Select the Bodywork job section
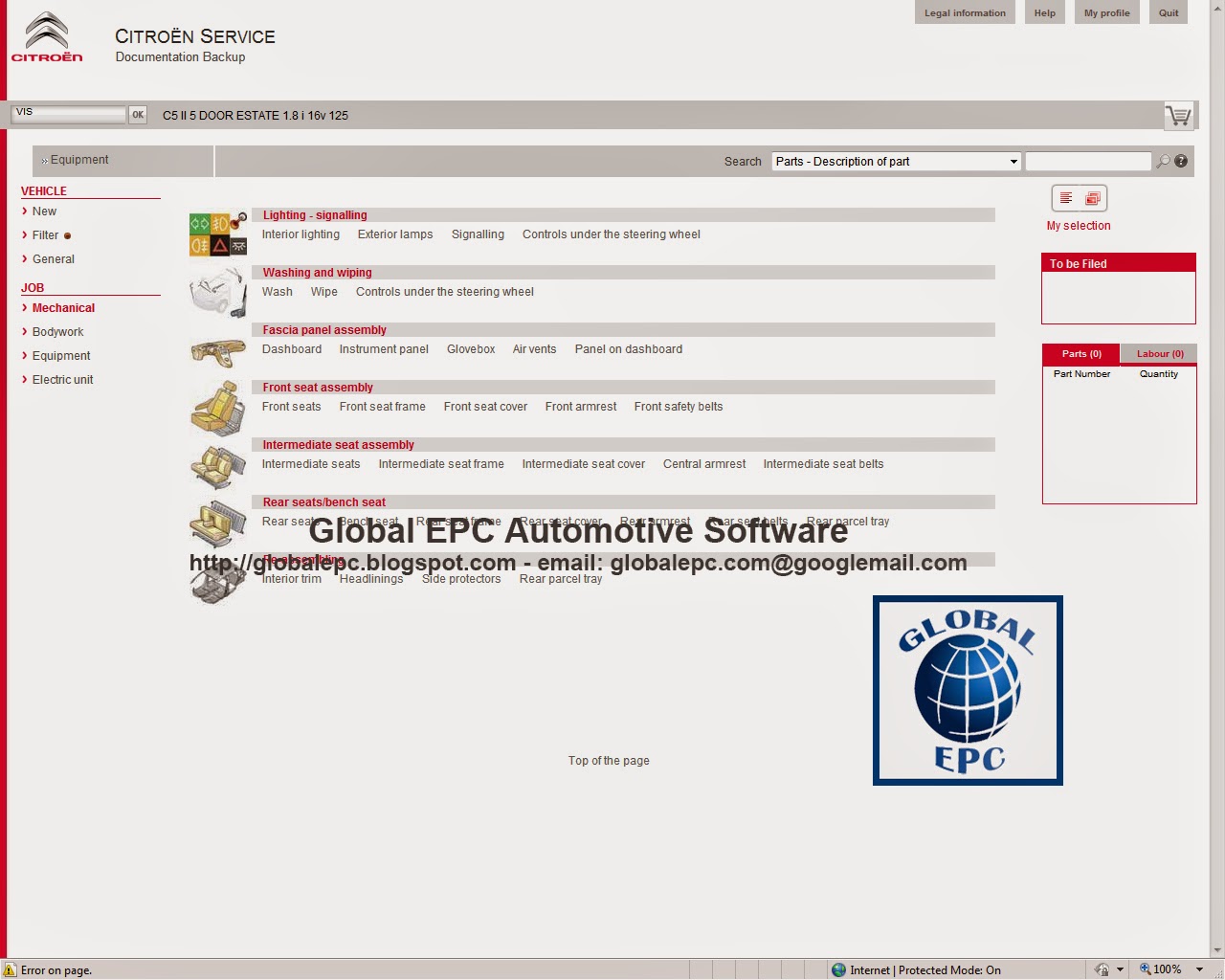Viewport: 1225px width, 980px height. click(x=57, y=332)
